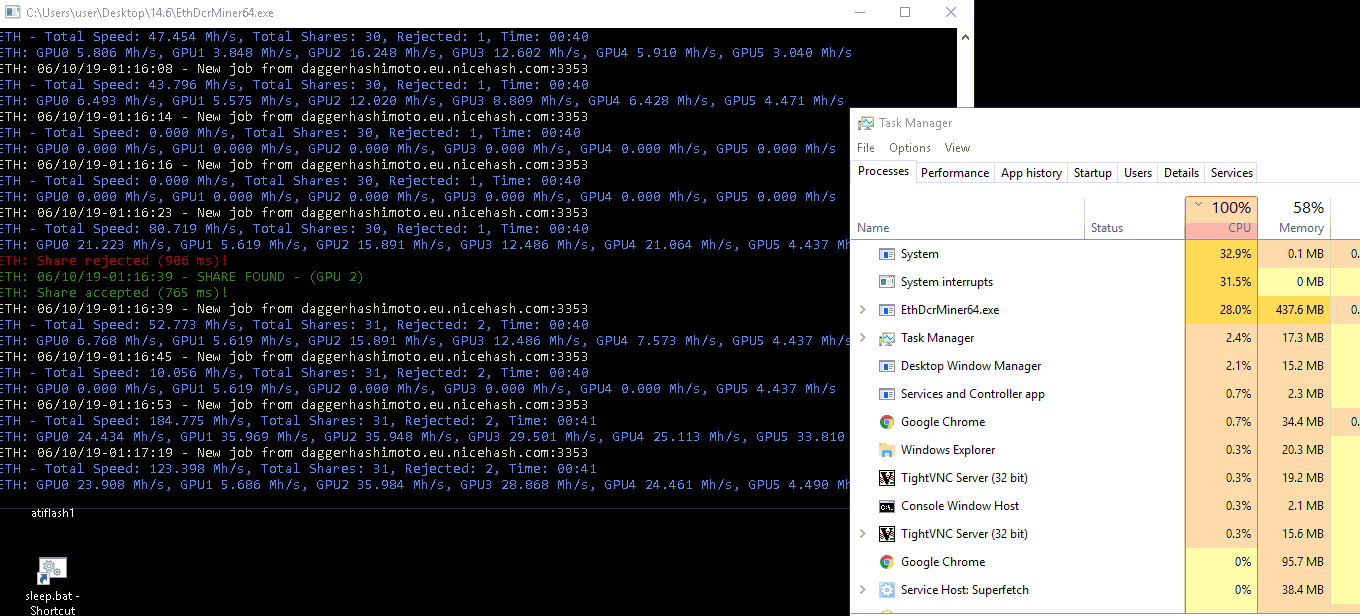The image size is (1360, 616).
Task: Expand the Task Manager process group
Action: click(863, 338)
